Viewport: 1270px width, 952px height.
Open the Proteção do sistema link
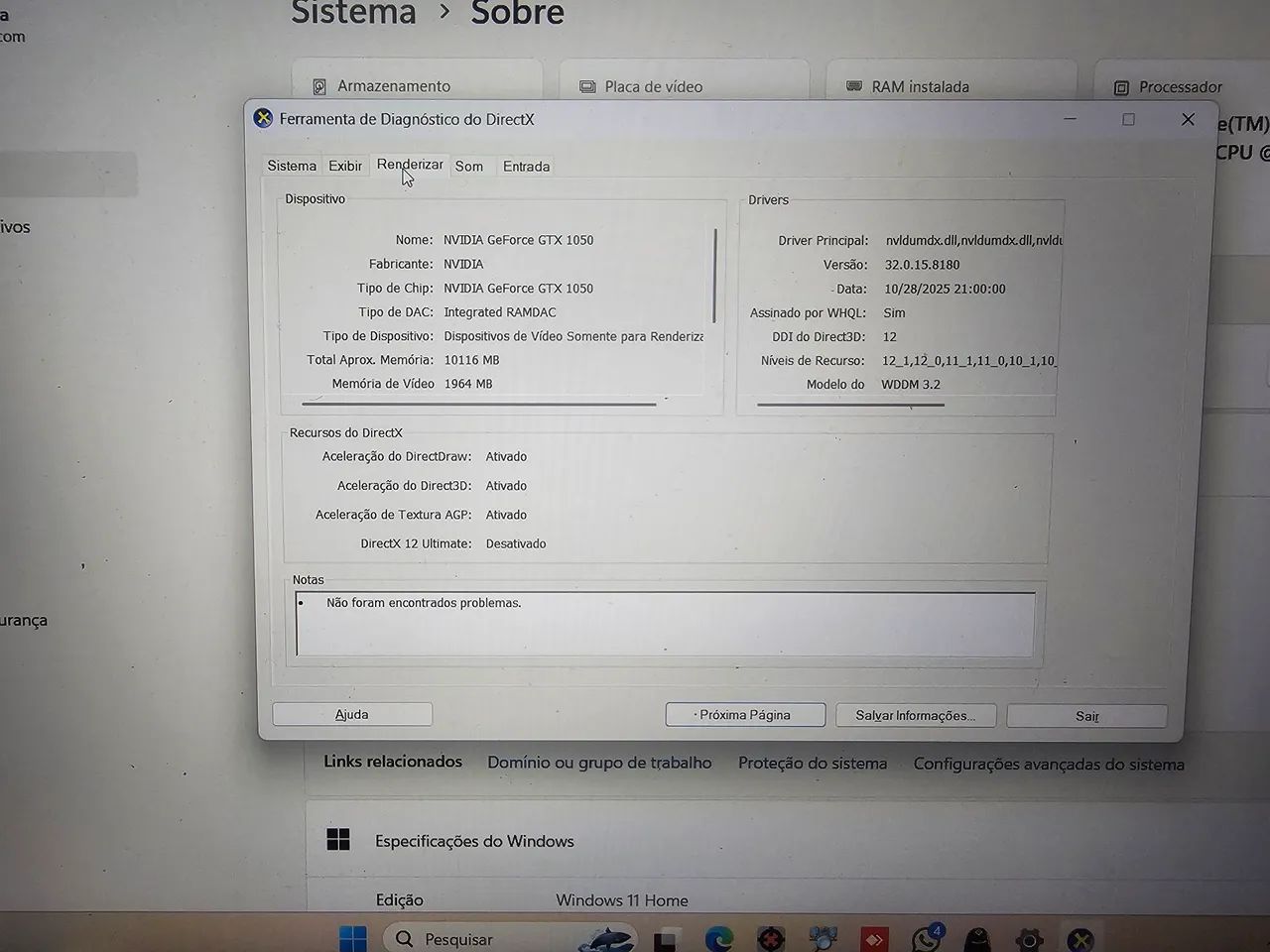812,763
